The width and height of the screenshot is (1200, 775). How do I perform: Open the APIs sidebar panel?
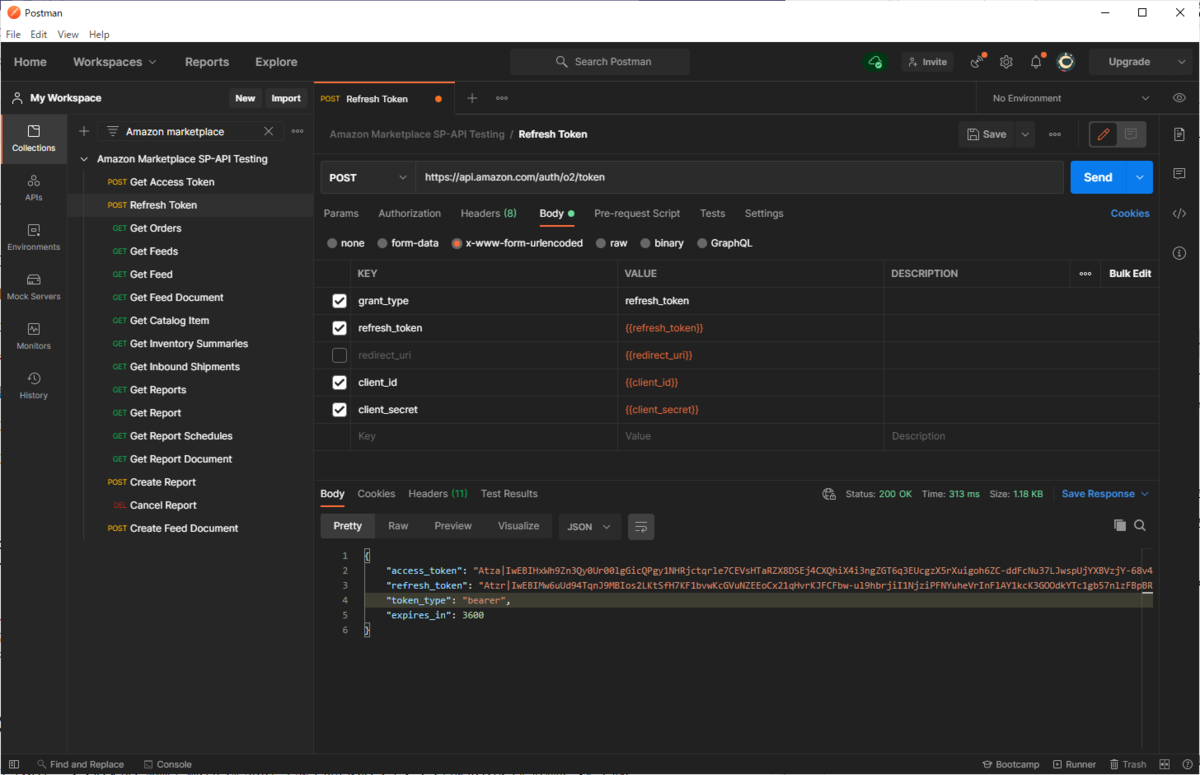pos(33,188)
